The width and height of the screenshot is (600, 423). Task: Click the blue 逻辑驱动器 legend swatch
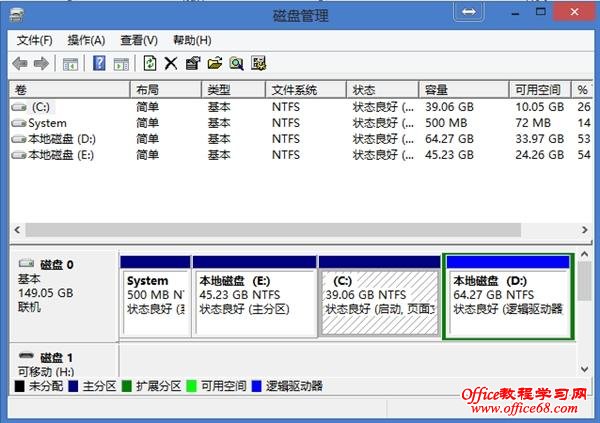256,386
